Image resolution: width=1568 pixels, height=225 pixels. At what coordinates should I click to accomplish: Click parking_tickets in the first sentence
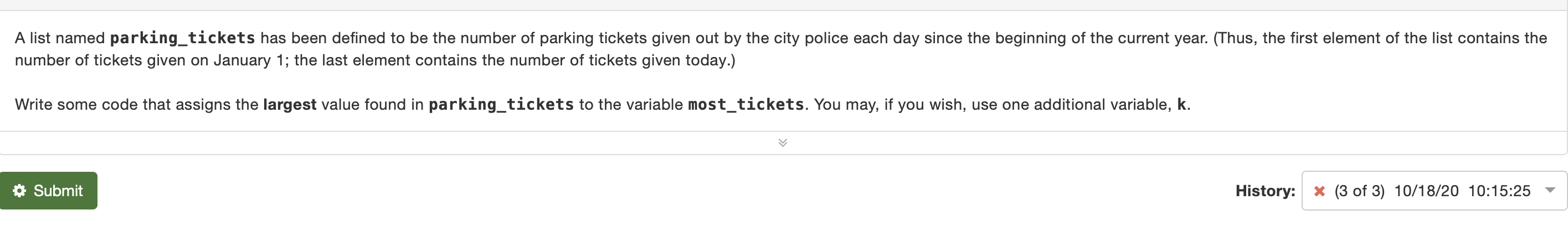click(183, 38)
